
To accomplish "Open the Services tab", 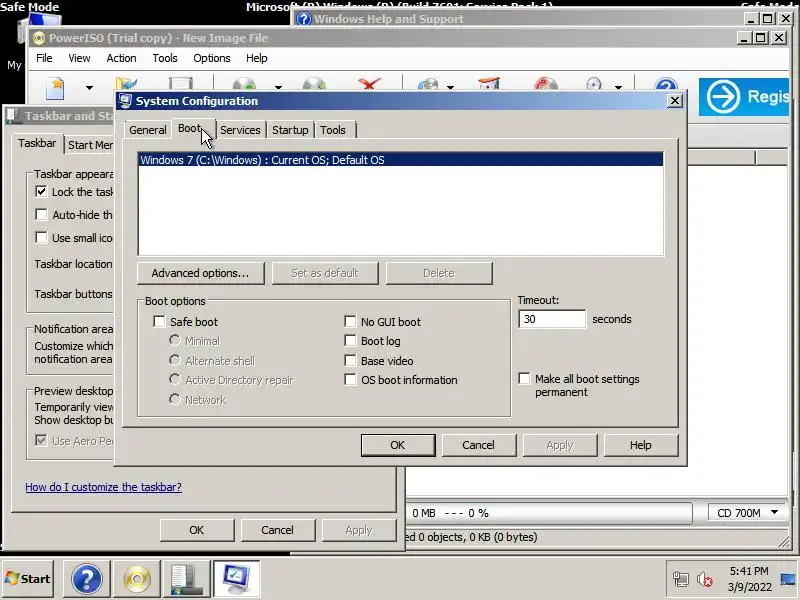I will click(x=240, y=130).
